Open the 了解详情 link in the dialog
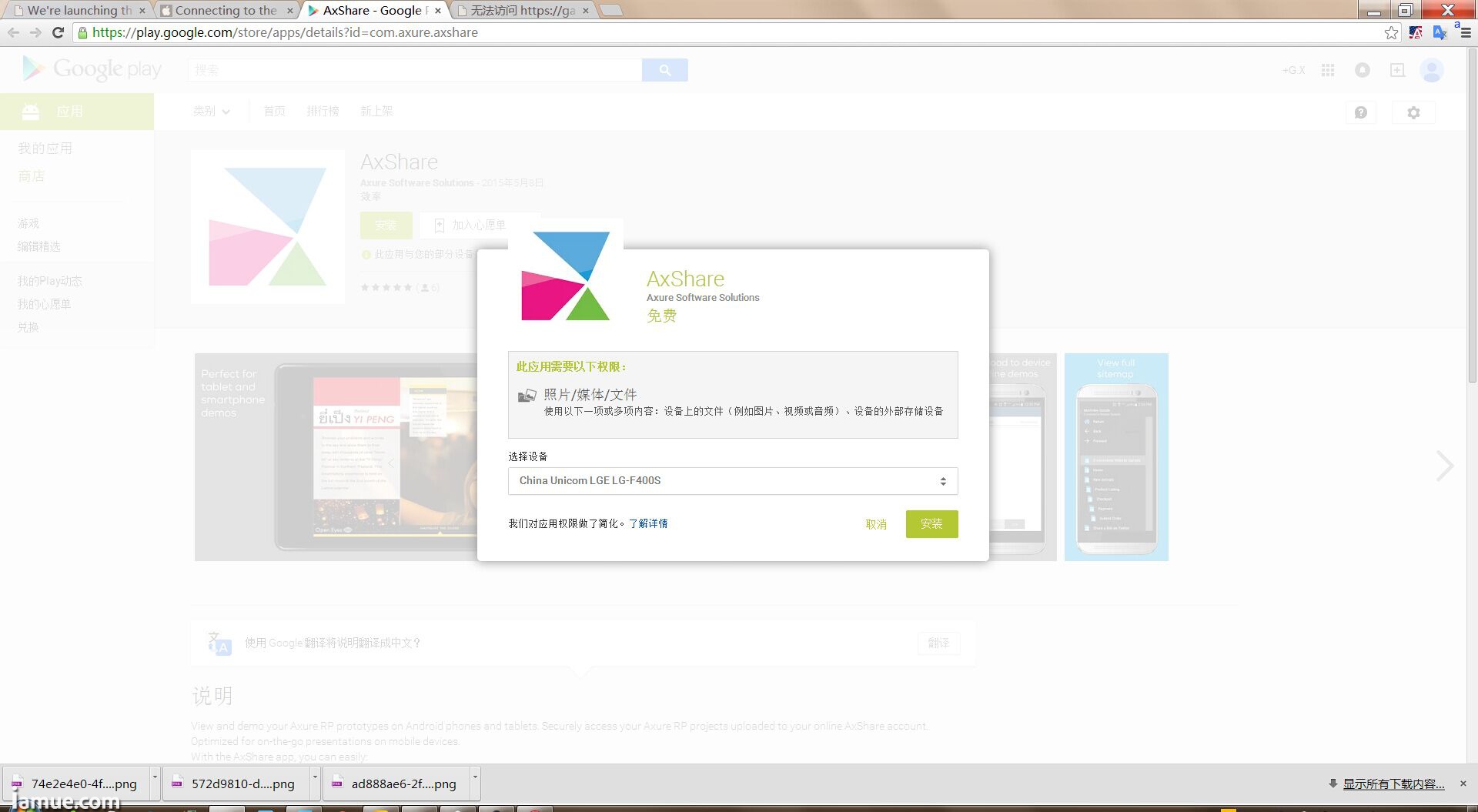This screenshot has height=812, width=1478. [648, 523]
